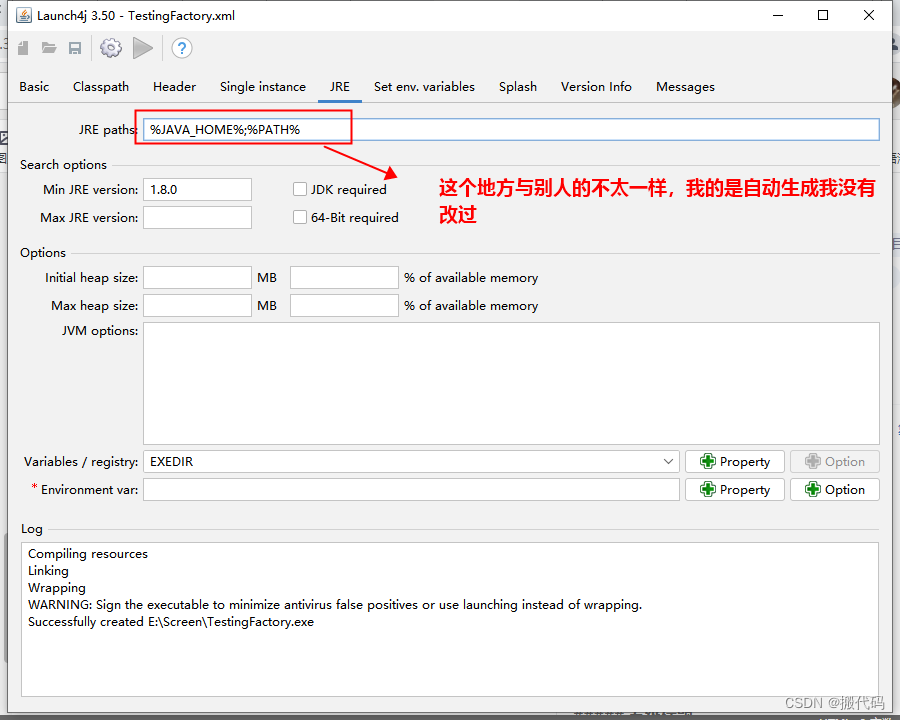Build the wrapper using the gear icon
Screen dimensions: 900x720
click(x=110, y=47)
